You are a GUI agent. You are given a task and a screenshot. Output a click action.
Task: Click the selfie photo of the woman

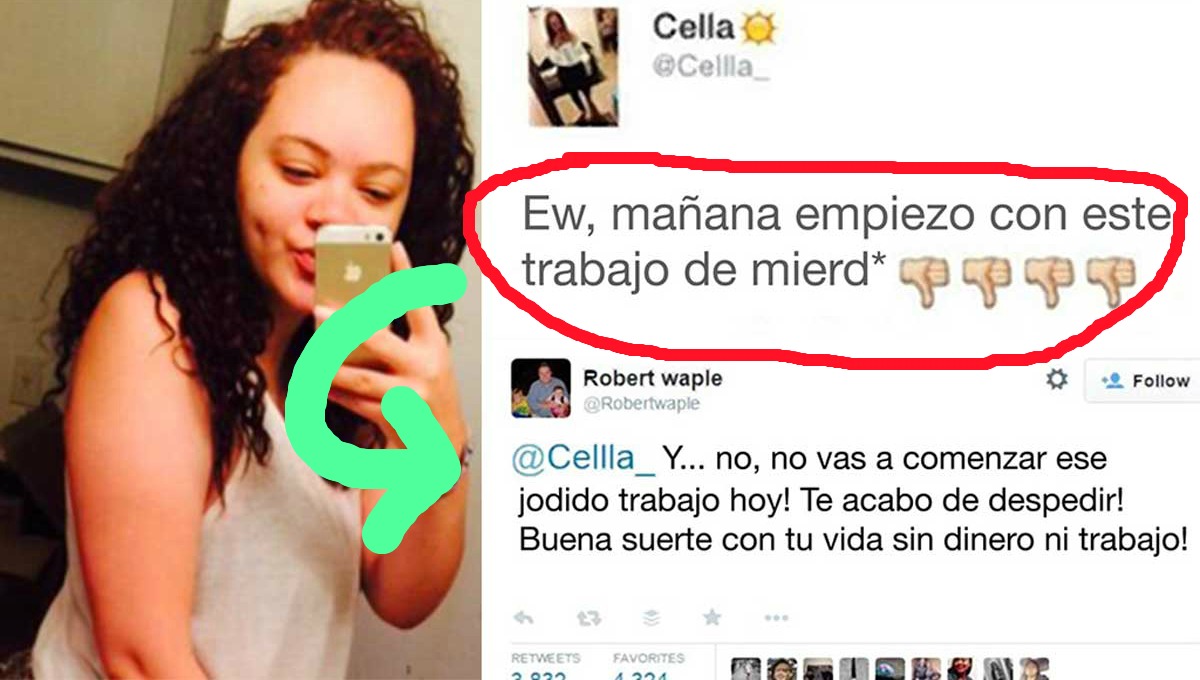point(240,340)
